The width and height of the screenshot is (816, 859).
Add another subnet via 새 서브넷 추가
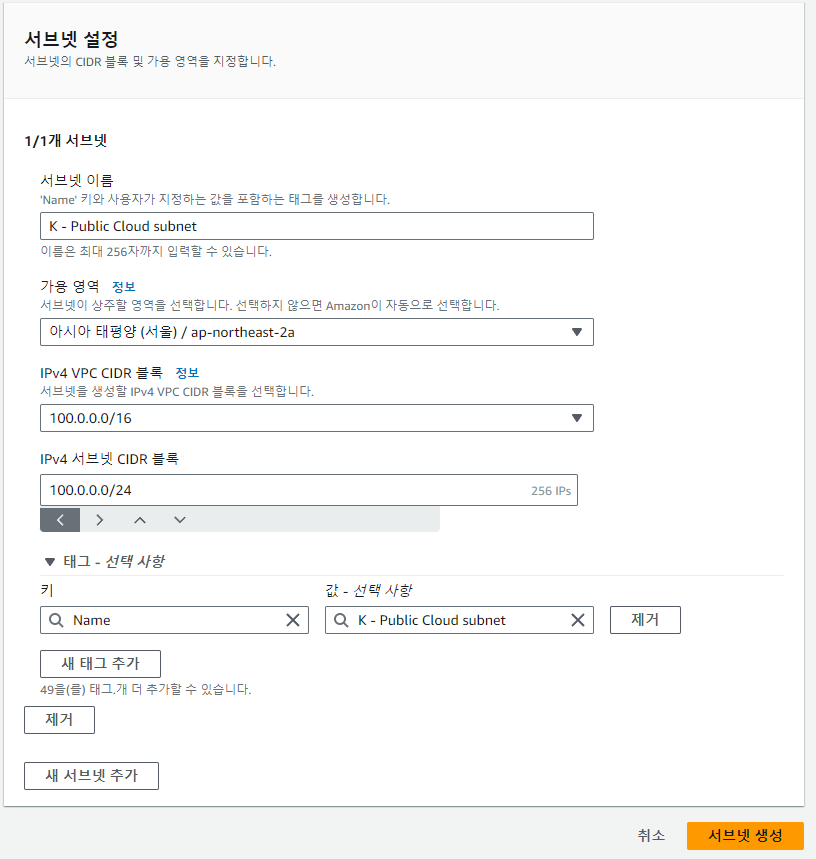[91, 775]
